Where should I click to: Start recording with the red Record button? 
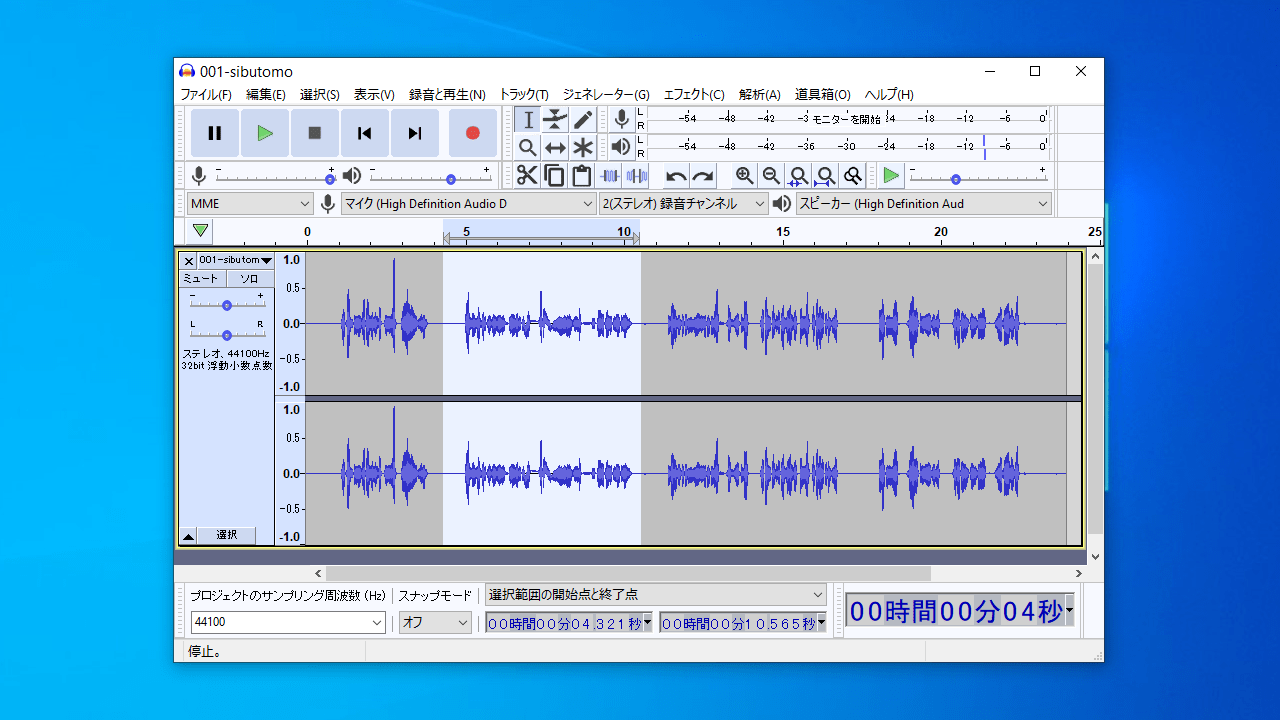pos(473,133)
